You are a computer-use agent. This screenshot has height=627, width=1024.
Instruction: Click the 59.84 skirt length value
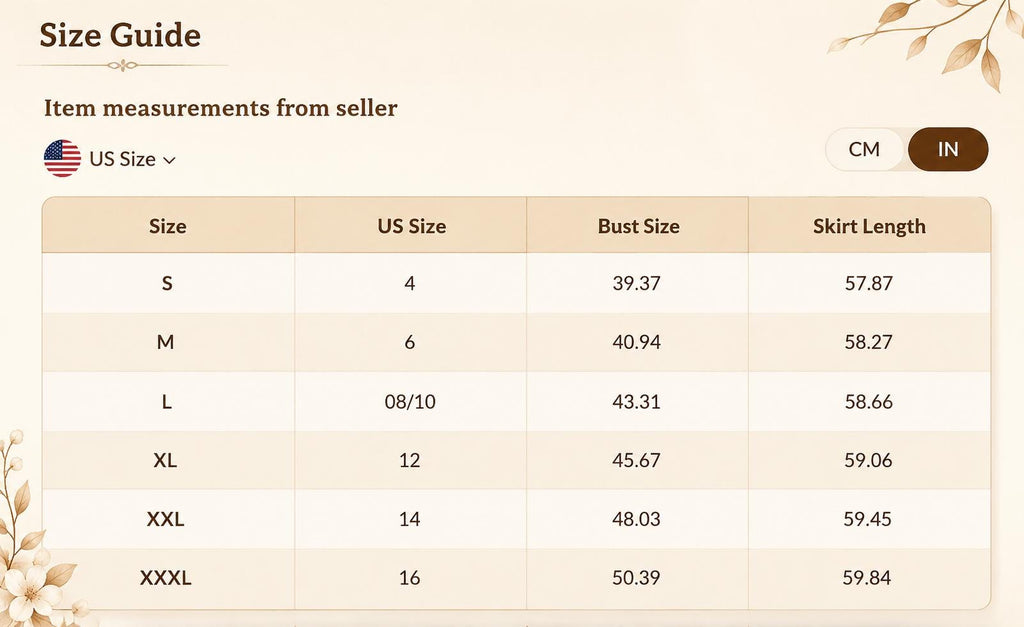867,578
